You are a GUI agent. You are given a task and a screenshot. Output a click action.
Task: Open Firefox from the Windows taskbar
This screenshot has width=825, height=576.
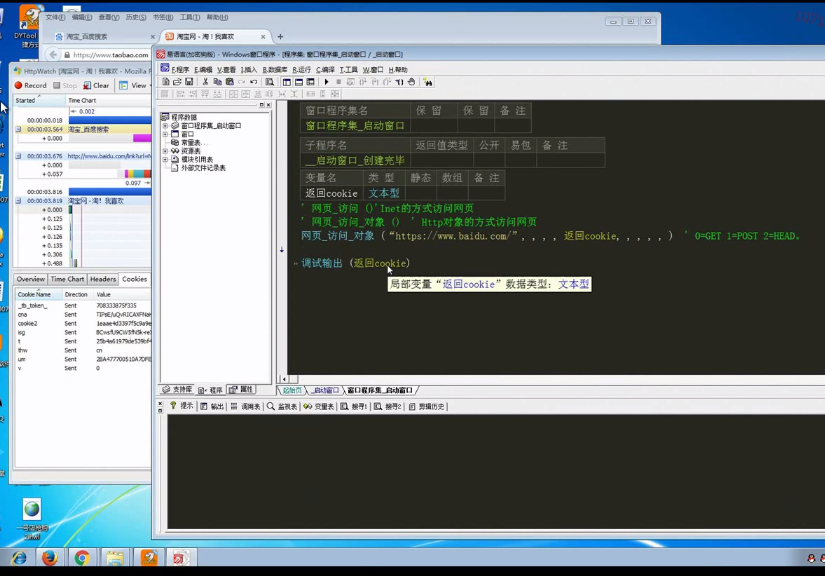[x=49, y=558]
